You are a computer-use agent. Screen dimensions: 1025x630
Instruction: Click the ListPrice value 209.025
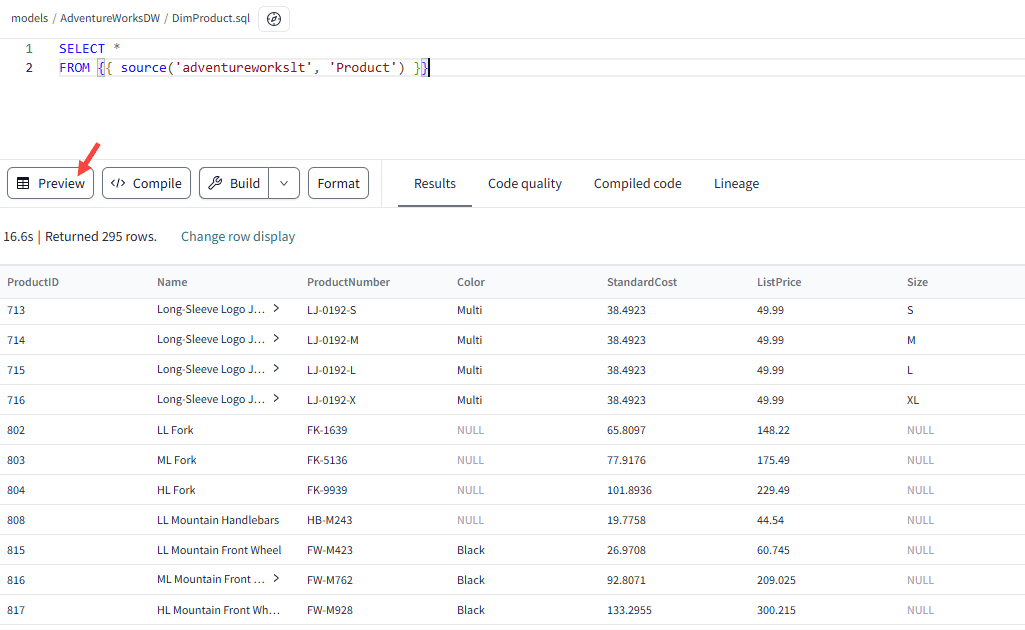pos(777,581)
